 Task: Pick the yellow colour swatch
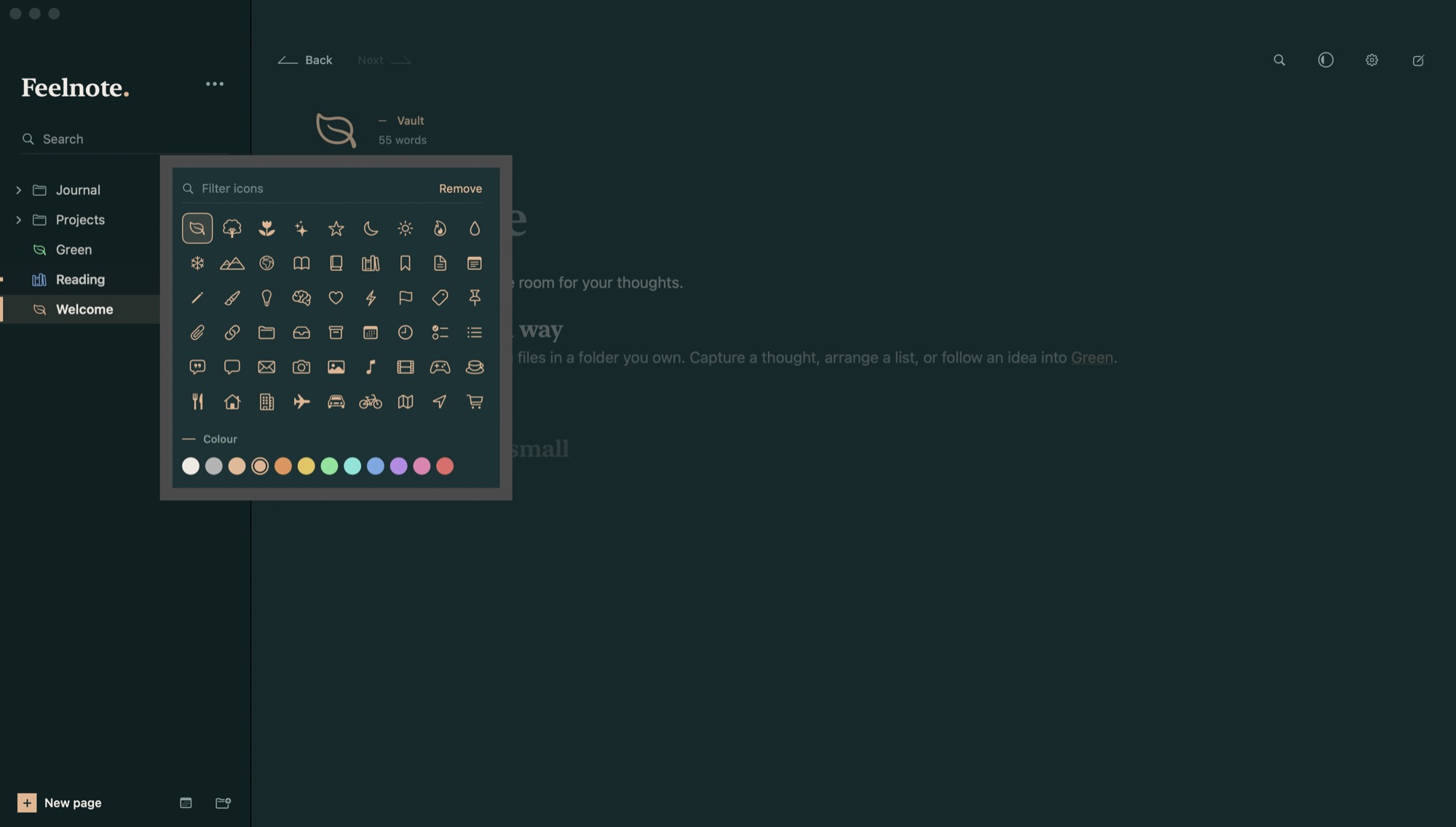pos(306,466)
